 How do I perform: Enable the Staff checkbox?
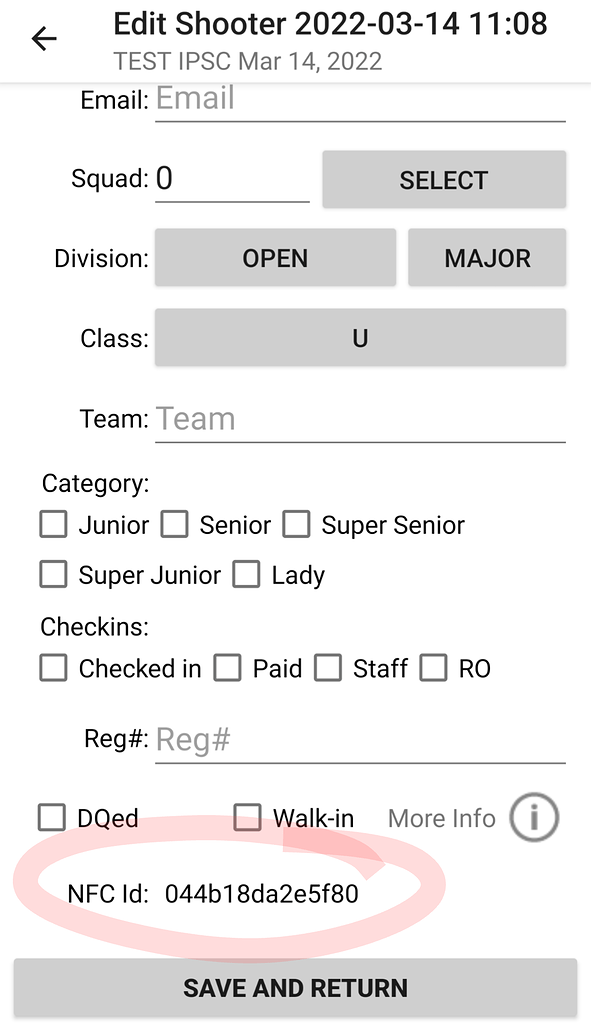(x=328, y=668)
